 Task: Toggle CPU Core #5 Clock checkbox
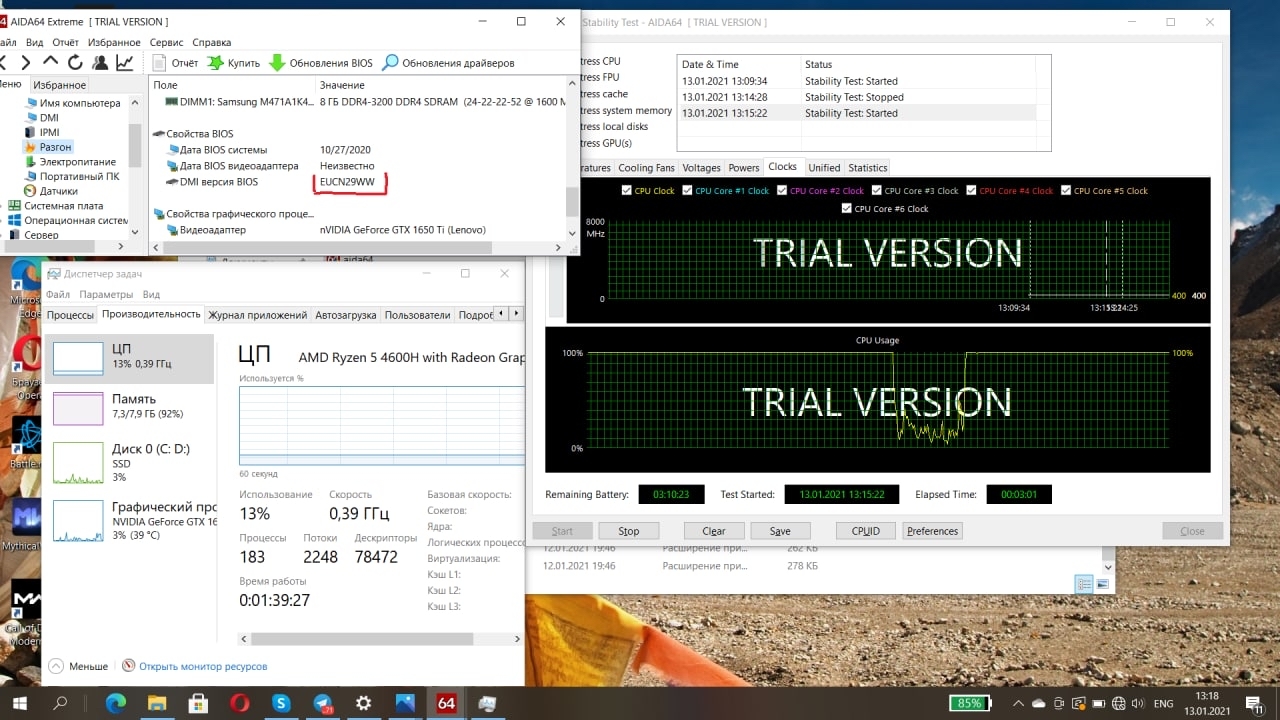coord(1066,190)
